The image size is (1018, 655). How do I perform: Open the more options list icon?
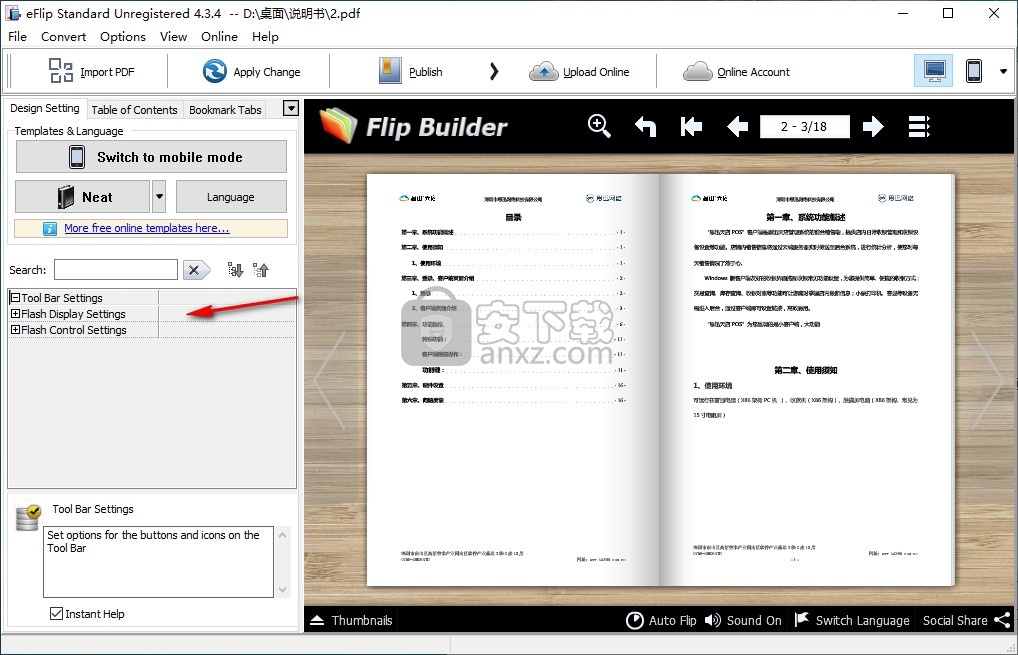pos(919,127)
